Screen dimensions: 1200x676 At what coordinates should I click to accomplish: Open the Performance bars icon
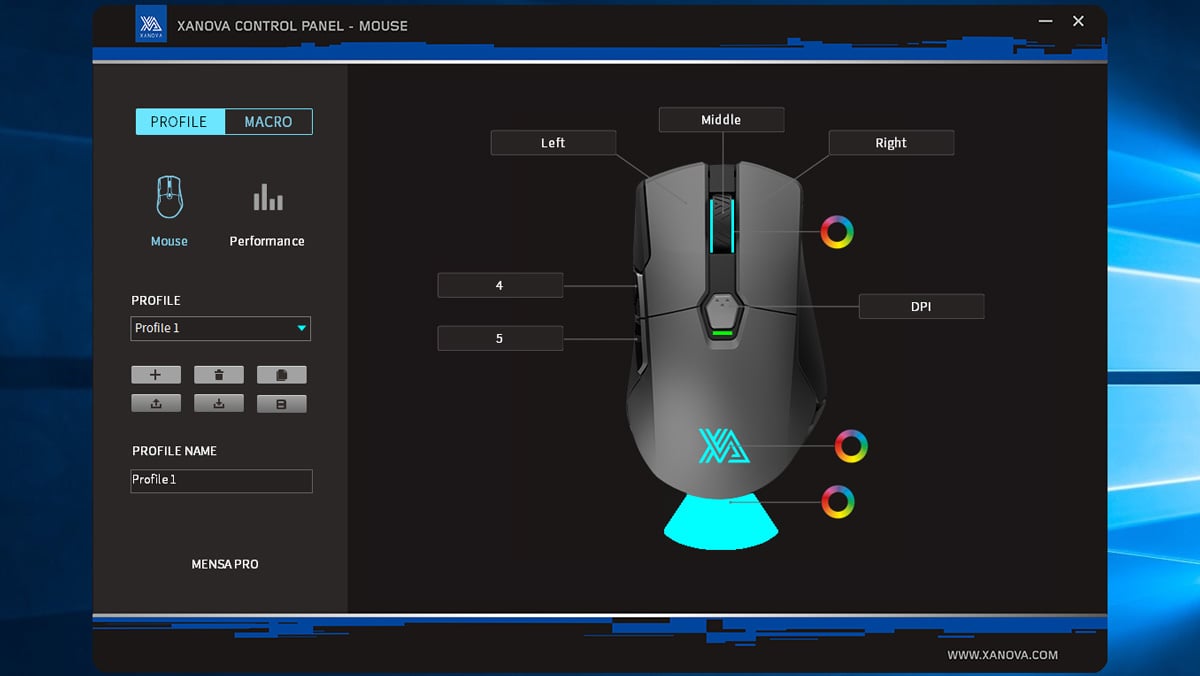pos(267,197)
